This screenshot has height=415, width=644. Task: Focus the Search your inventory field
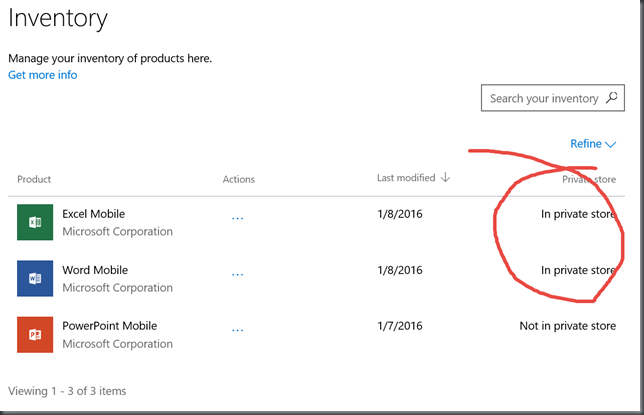pos(553,98)
